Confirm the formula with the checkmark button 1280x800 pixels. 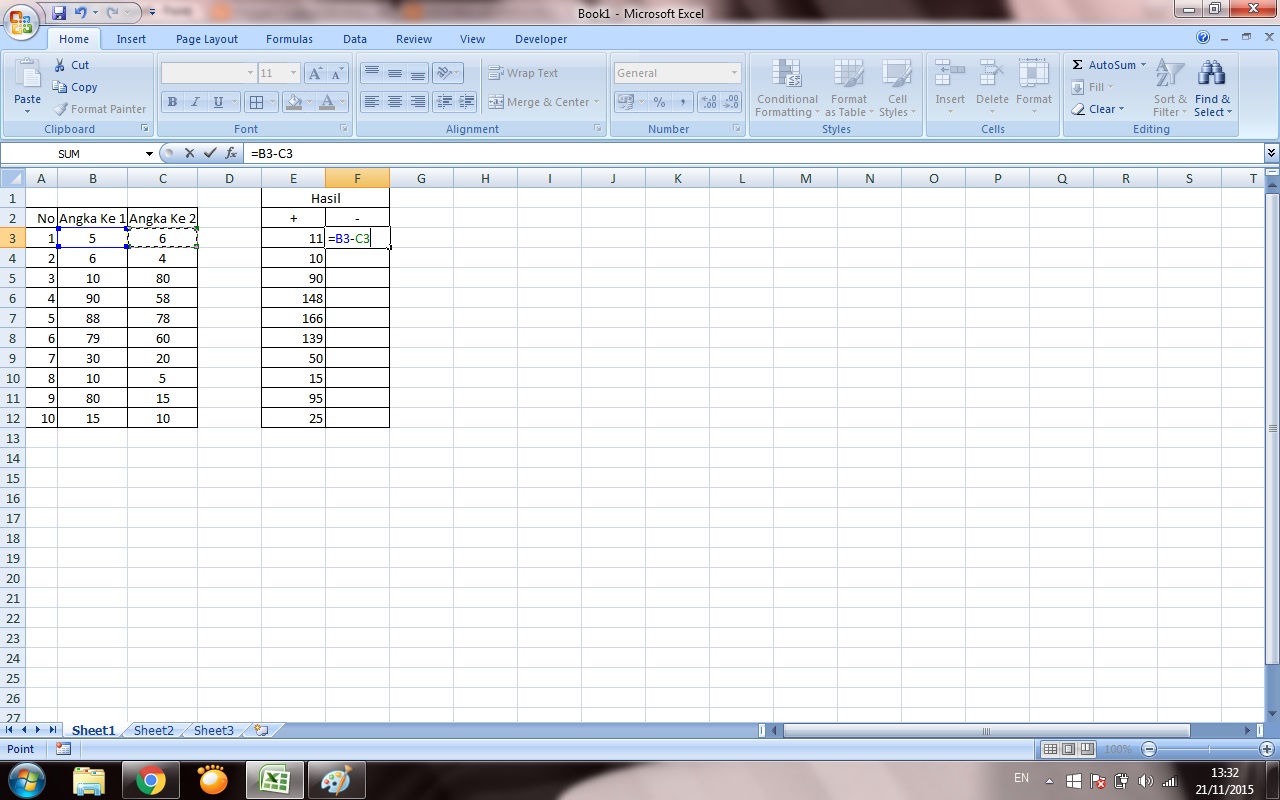tap(210, 154)
